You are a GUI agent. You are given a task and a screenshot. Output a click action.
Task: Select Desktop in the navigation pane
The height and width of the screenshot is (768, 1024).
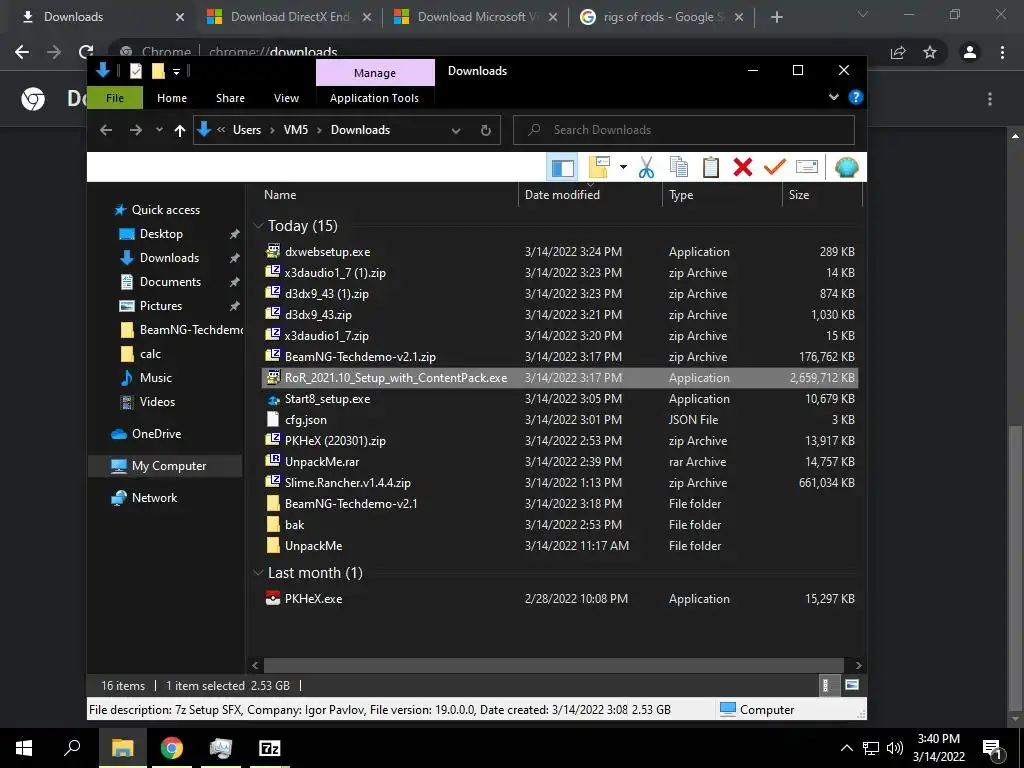(x=161, y=234)
